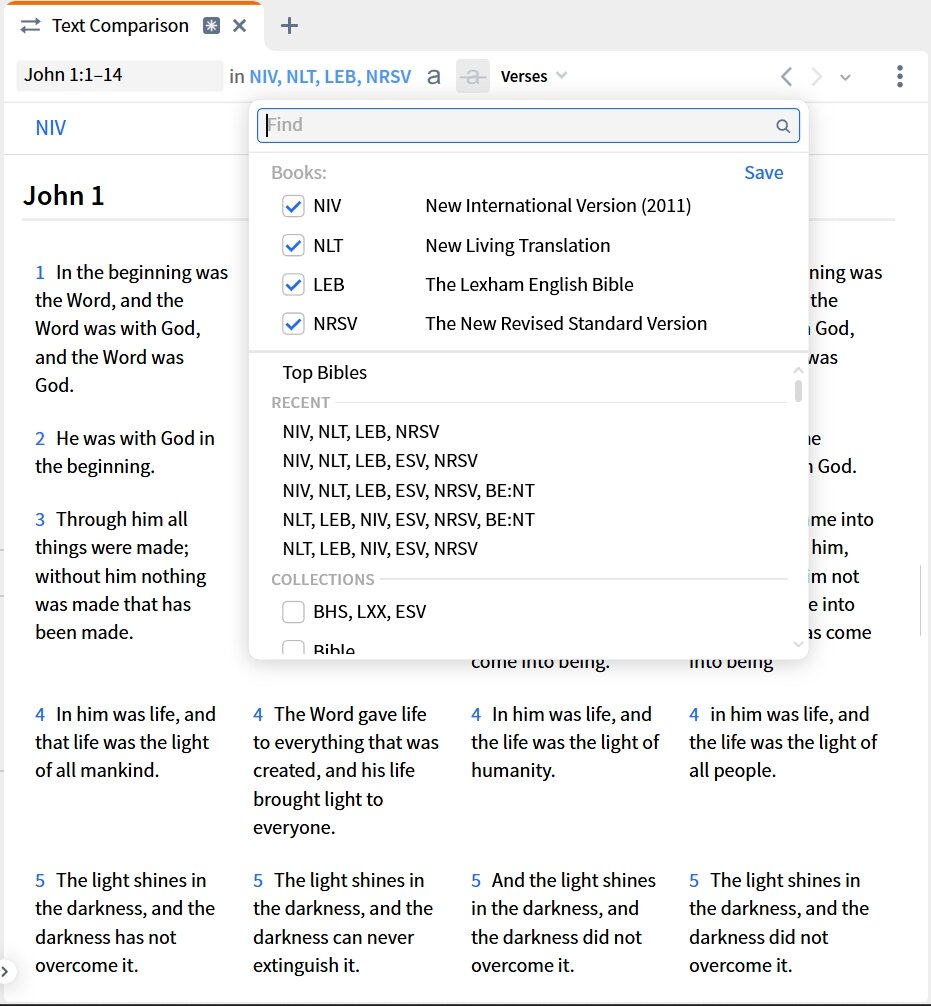
Task: Choose recent list NLT, LEB, NIV, ESV, NRSV
Action: (x=380, y=549)
